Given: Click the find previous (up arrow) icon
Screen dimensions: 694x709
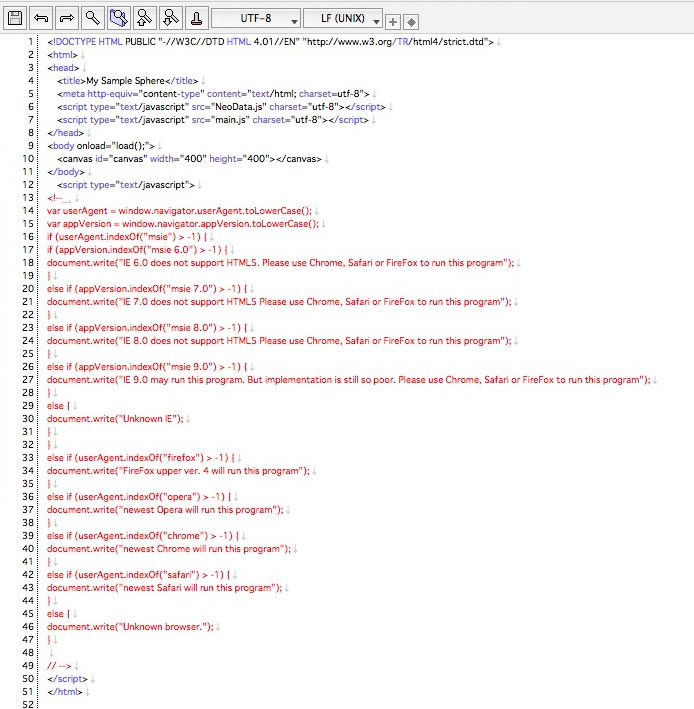Looking at the screenshot, I should pyautogui.click(x=145, y=18).
